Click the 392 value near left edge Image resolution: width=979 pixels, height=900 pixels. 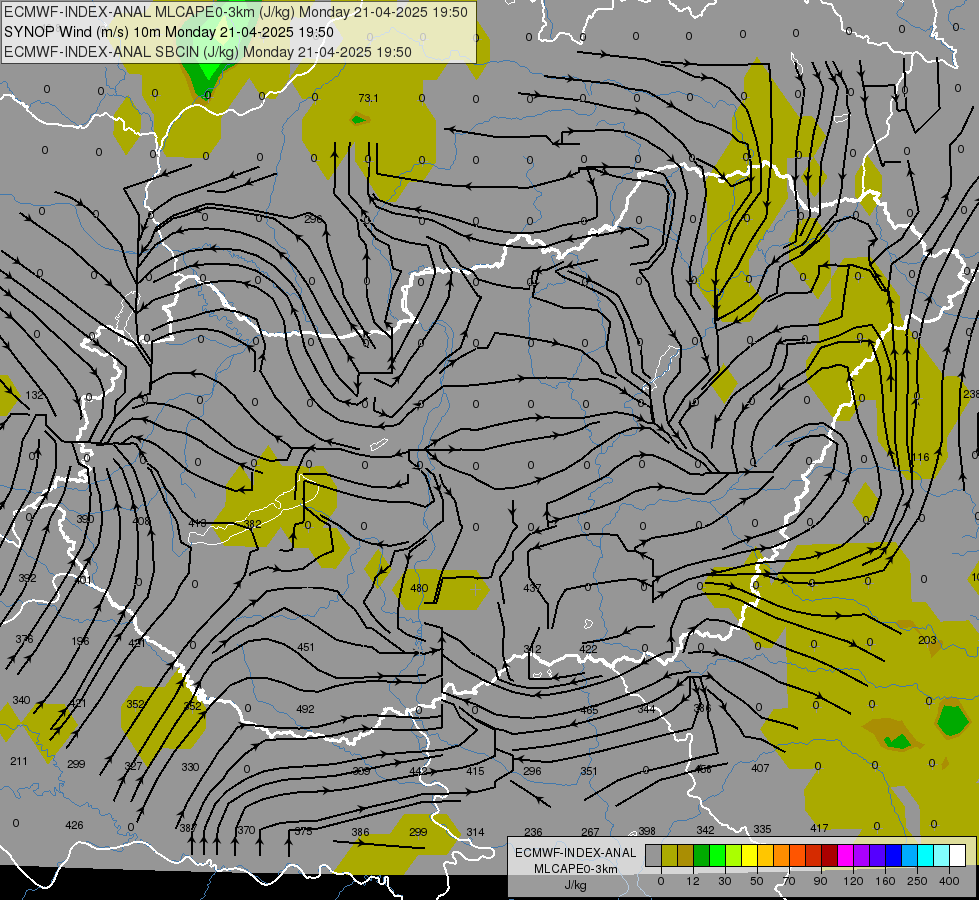click(27, 578)
